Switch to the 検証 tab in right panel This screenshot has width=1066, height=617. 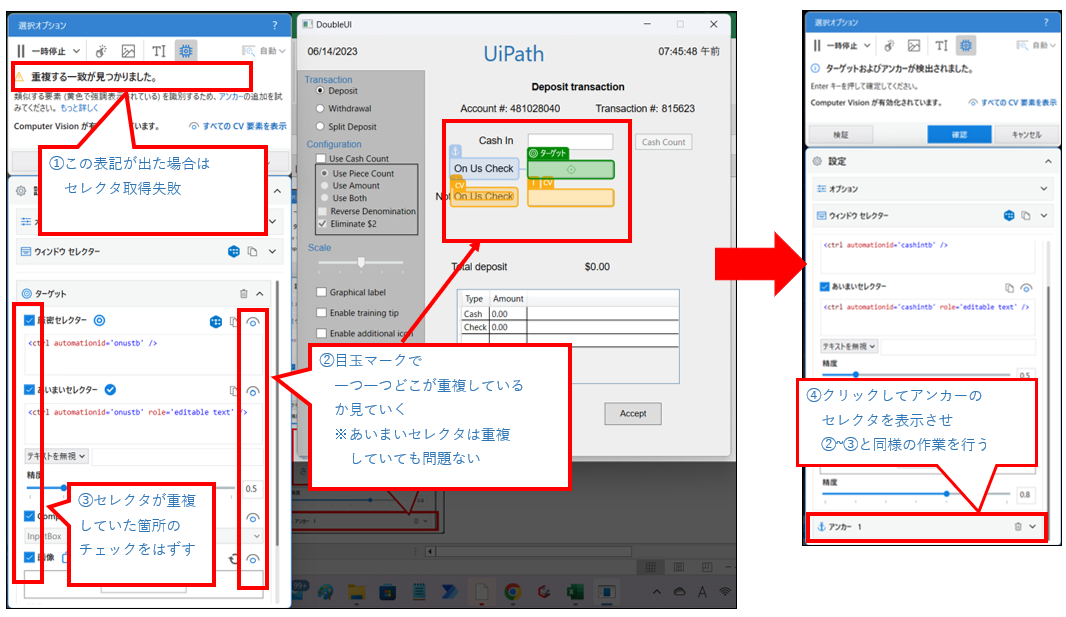[841, 133]
